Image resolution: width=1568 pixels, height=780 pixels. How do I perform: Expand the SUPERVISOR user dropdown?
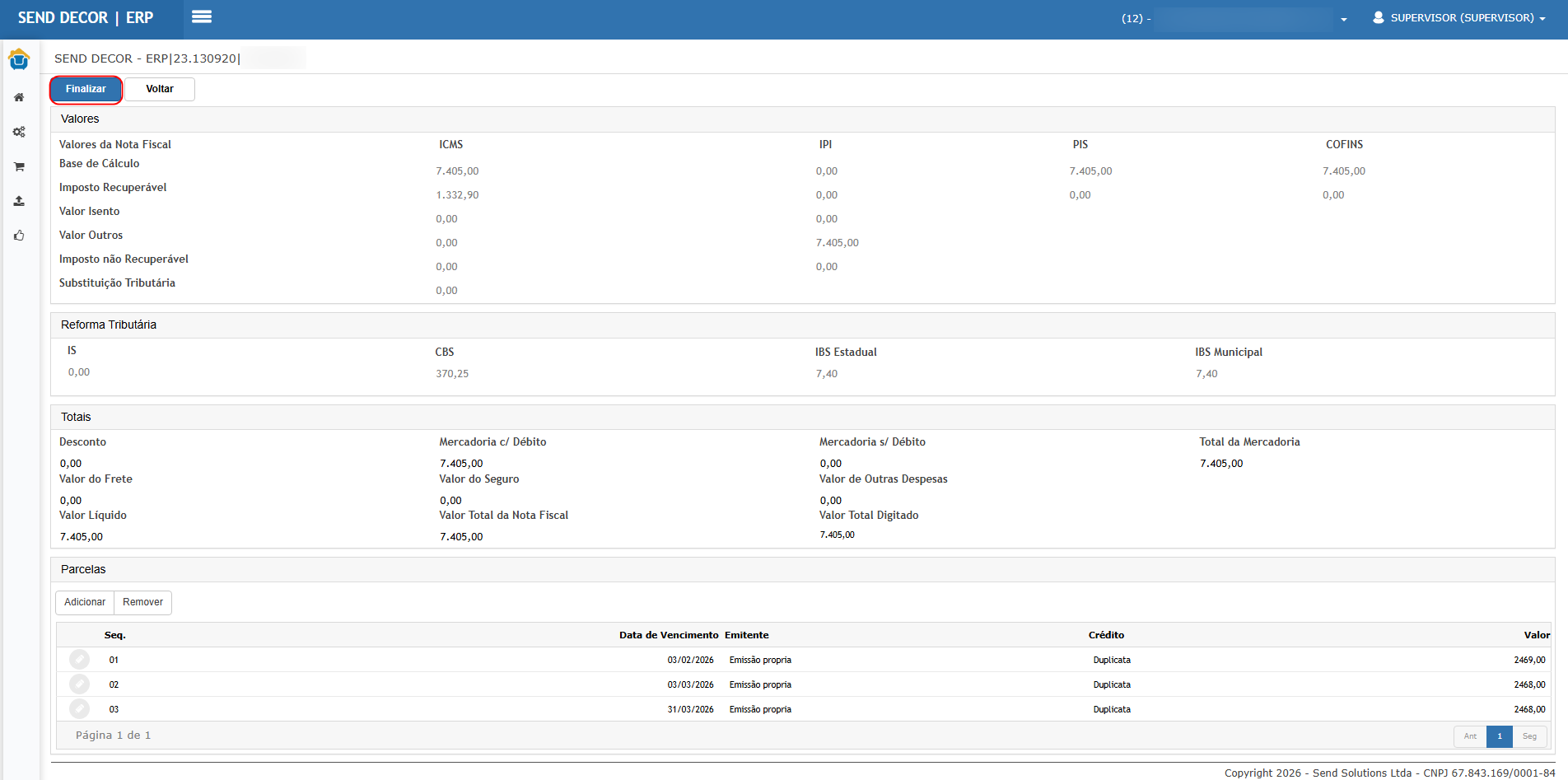(x=1459, y=18)
